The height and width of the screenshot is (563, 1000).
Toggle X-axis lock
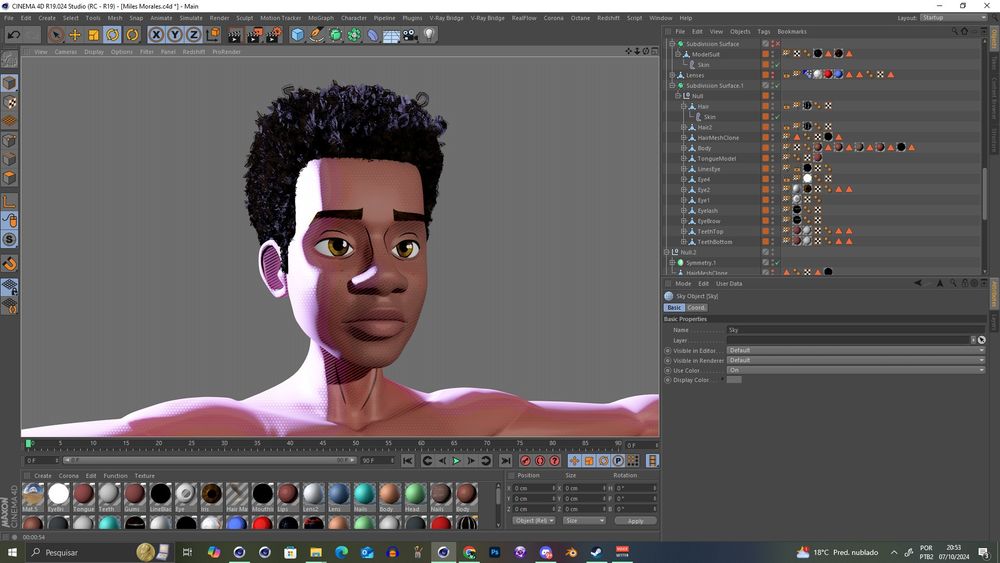[157, 35]
